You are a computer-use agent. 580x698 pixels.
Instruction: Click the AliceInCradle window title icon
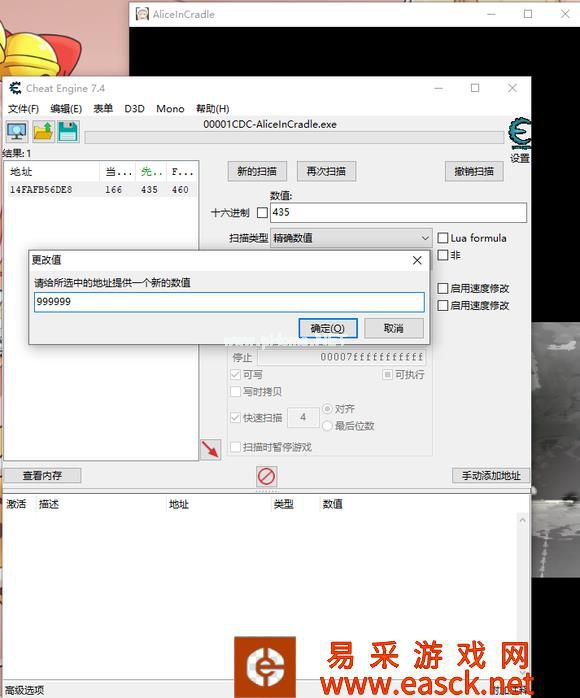(142, 14)
